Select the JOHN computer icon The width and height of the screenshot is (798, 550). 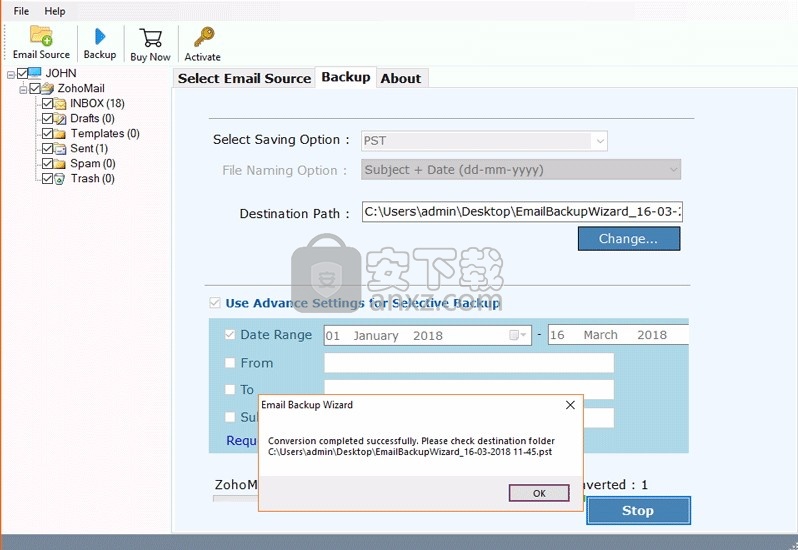click(35, 73)
